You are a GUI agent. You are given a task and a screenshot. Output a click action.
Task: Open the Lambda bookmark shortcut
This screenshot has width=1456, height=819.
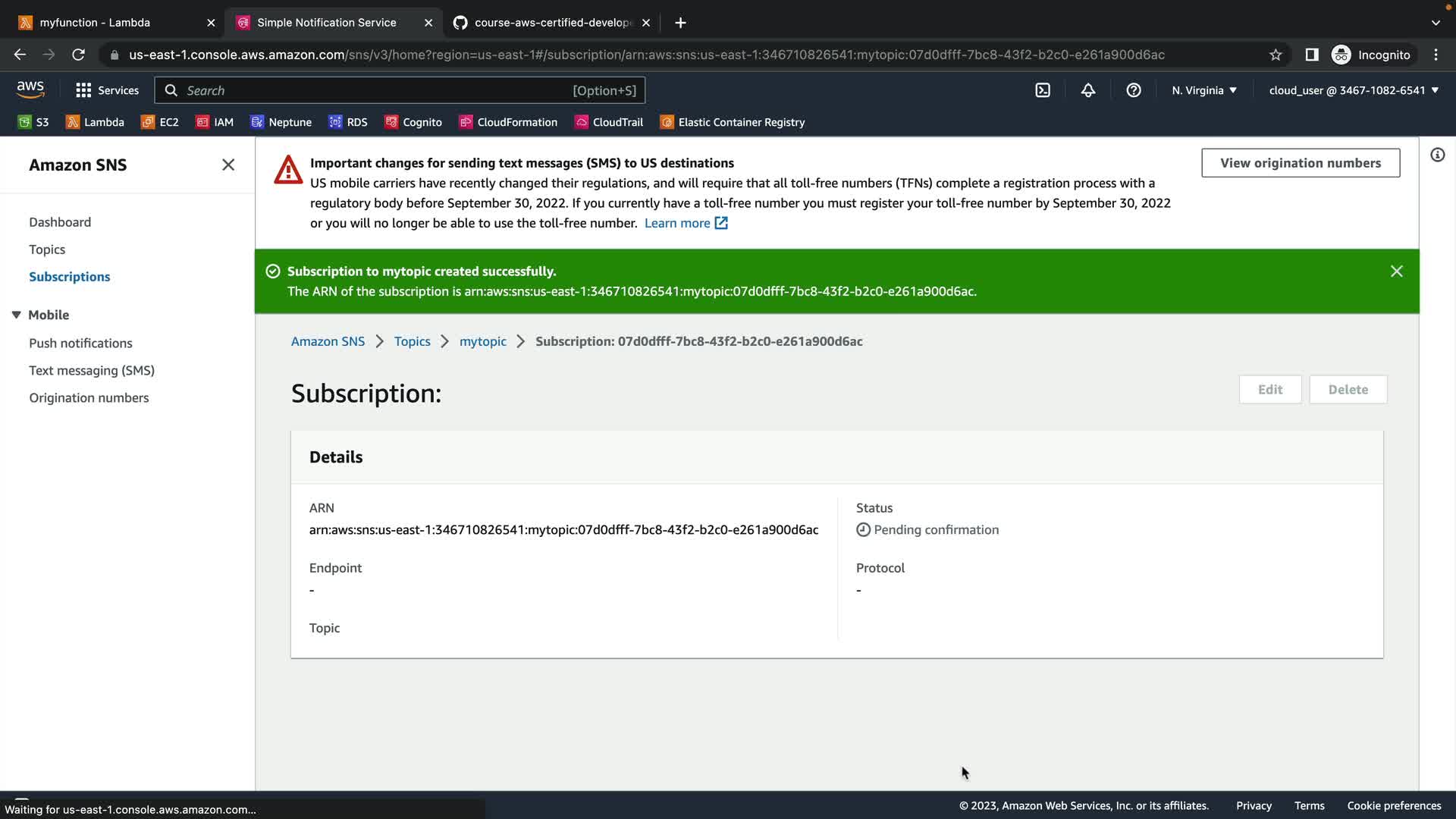click(95, 122)
